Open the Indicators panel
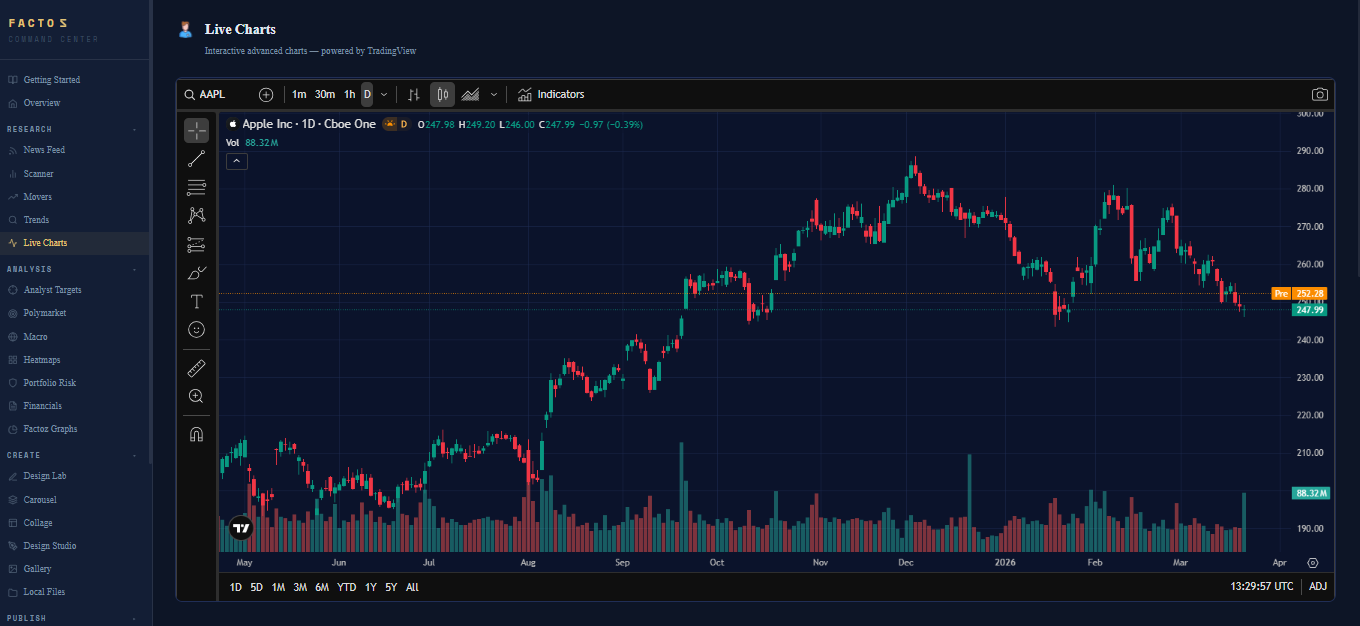 [x=551, y=94]
